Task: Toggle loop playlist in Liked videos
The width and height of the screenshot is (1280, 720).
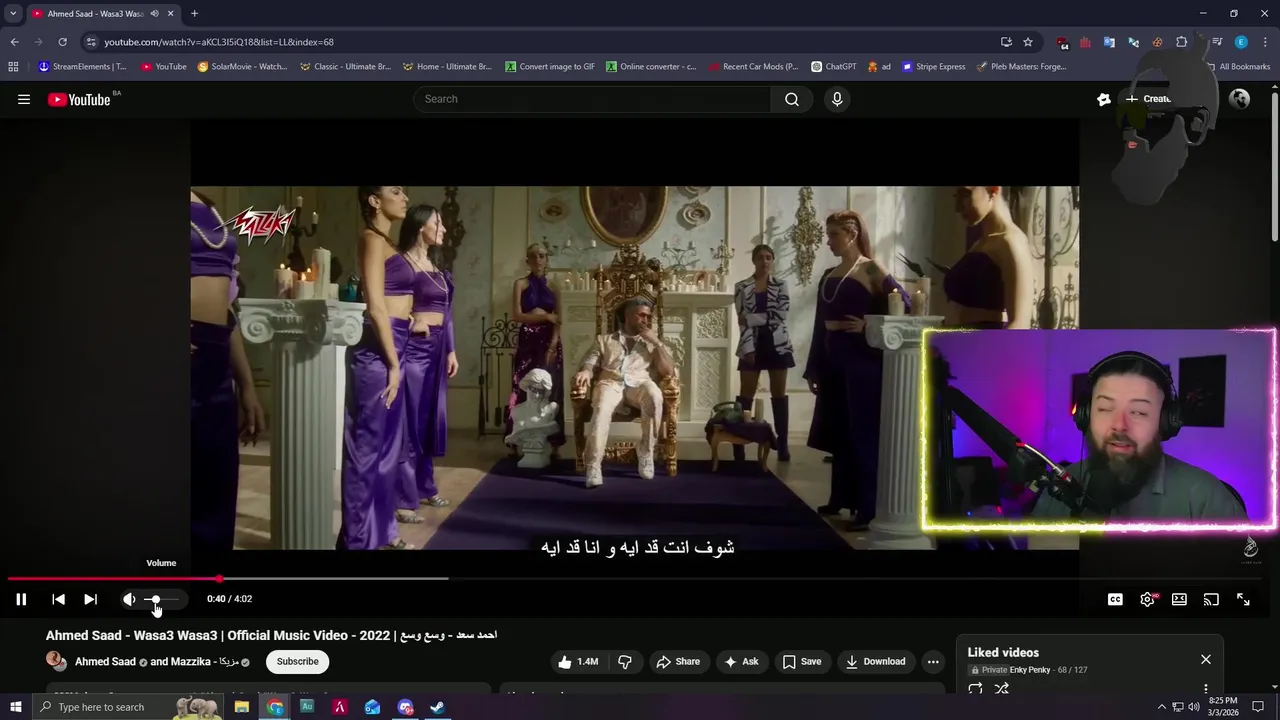Action: (x=975, y=689)
